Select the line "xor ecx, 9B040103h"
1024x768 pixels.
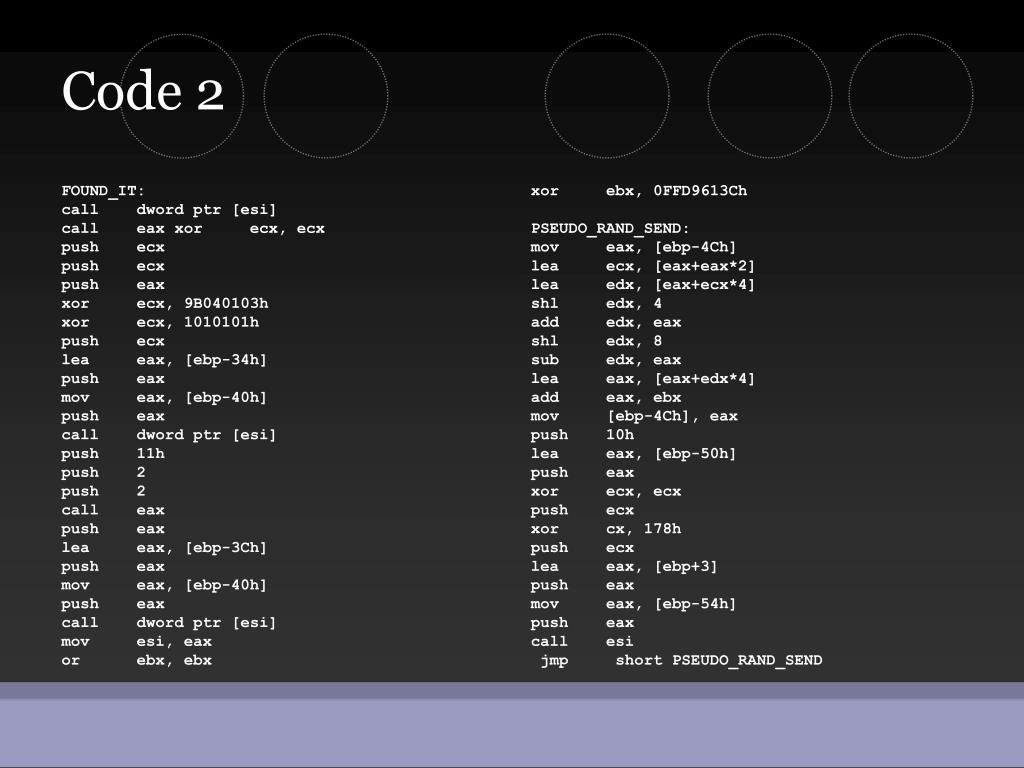click(x=165, y=304)
